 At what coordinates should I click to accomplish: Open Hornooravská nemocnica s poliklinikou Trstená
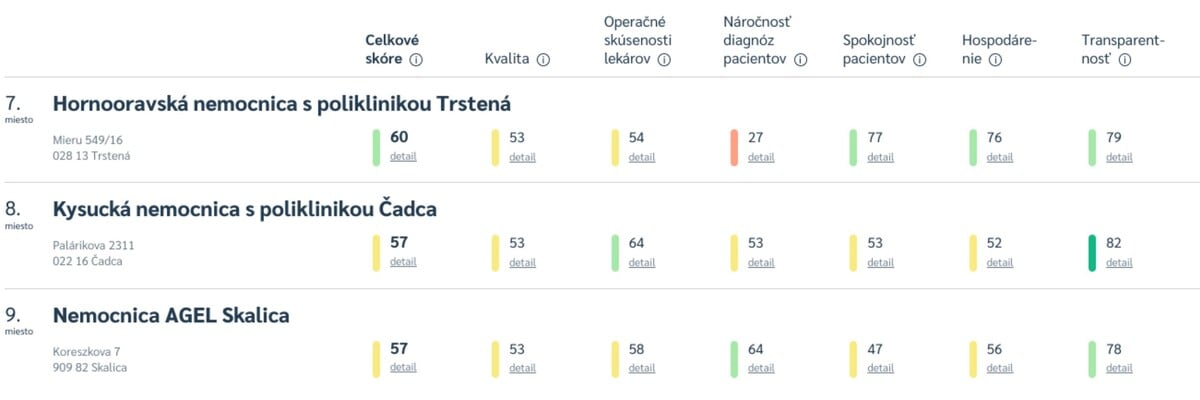(x=282, y=104)
